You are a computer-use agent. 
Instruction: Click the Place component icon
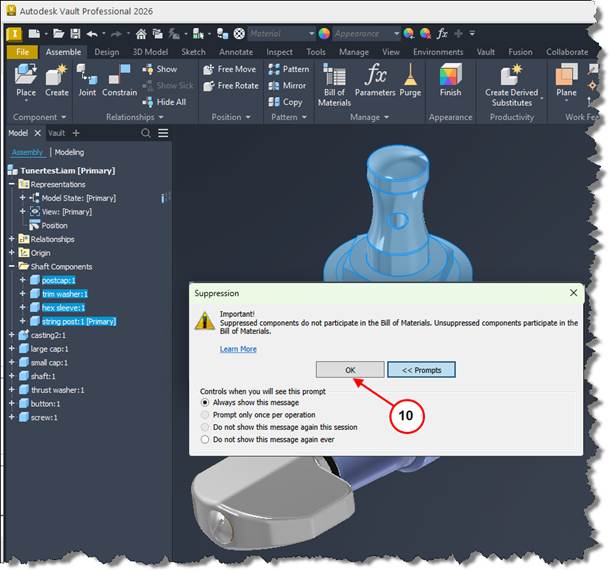pyautogui.click(x=26, y=80)
